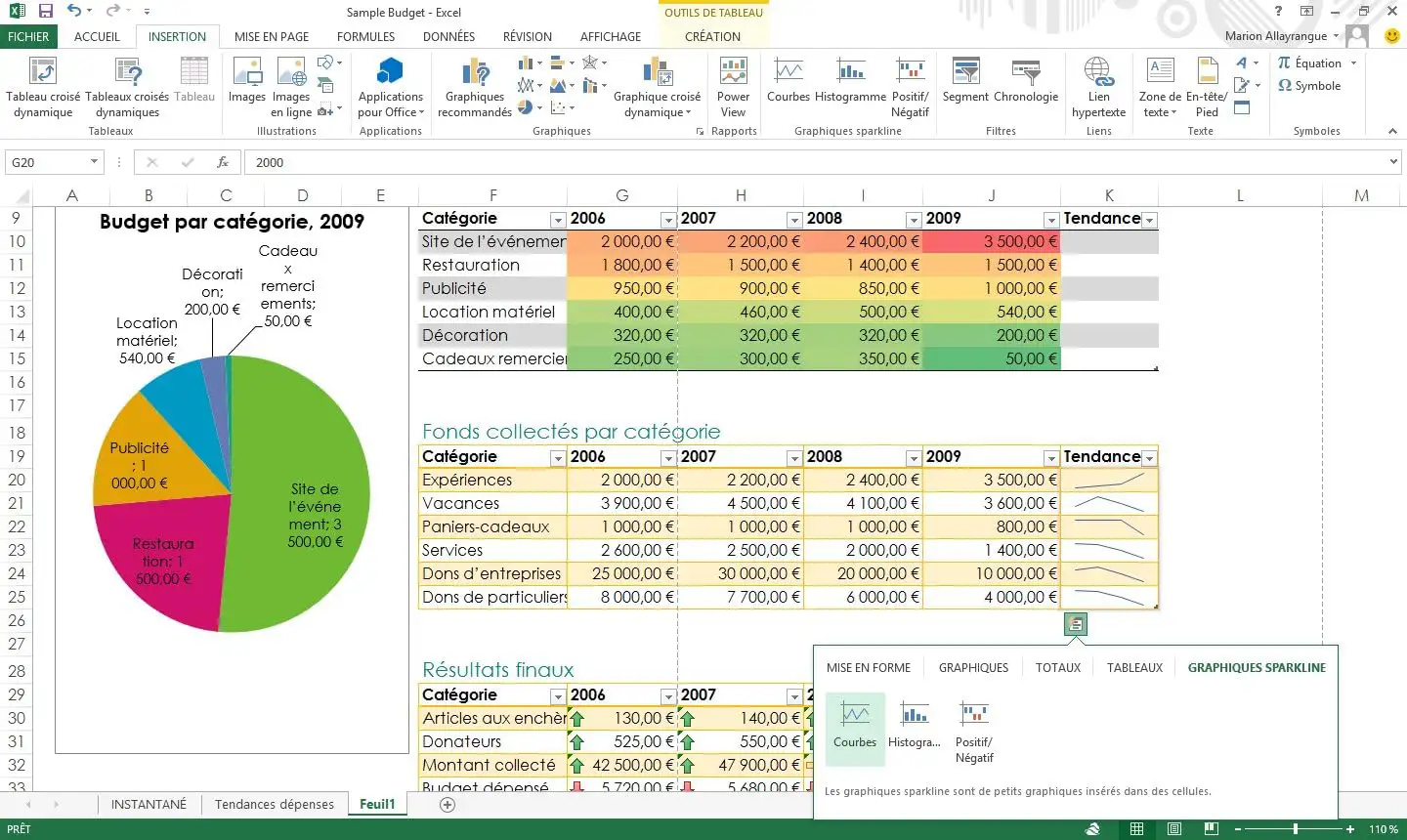
Task: Open Graphiques recommandés
Action: tap(475, 87)
